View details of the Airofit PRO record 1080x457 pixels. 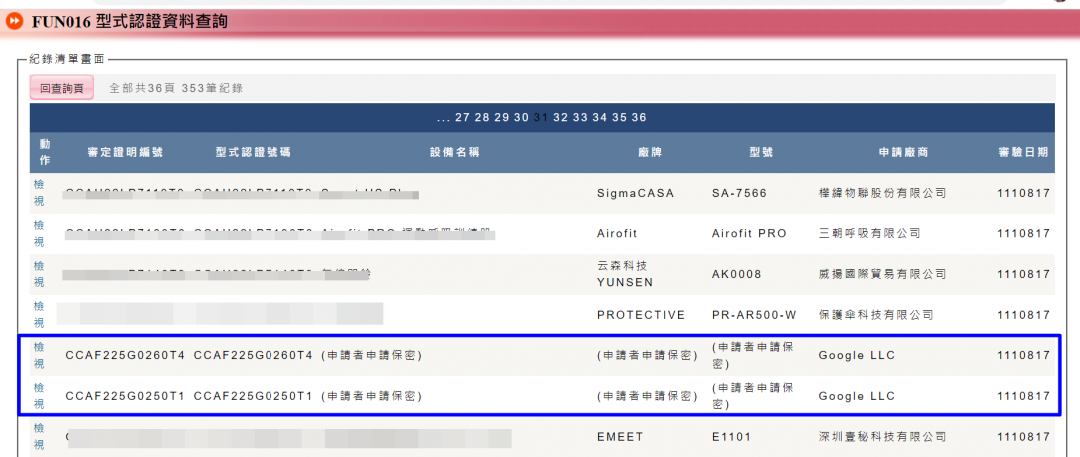coord(39,233)
